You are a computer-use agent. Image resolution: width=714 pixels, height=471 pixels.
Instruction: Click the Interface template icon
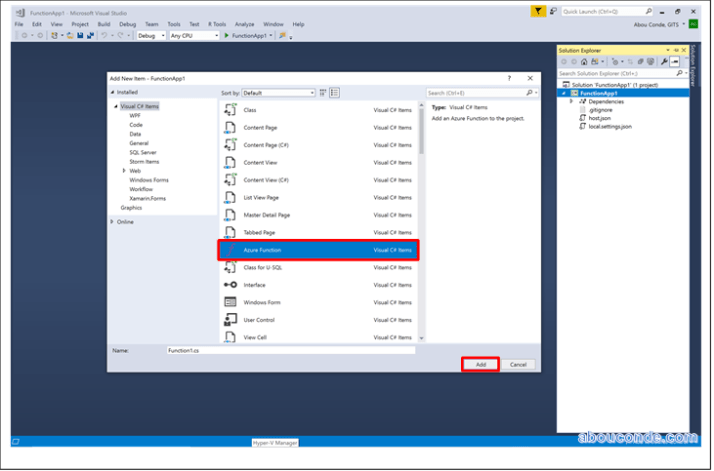coord(230,284)
